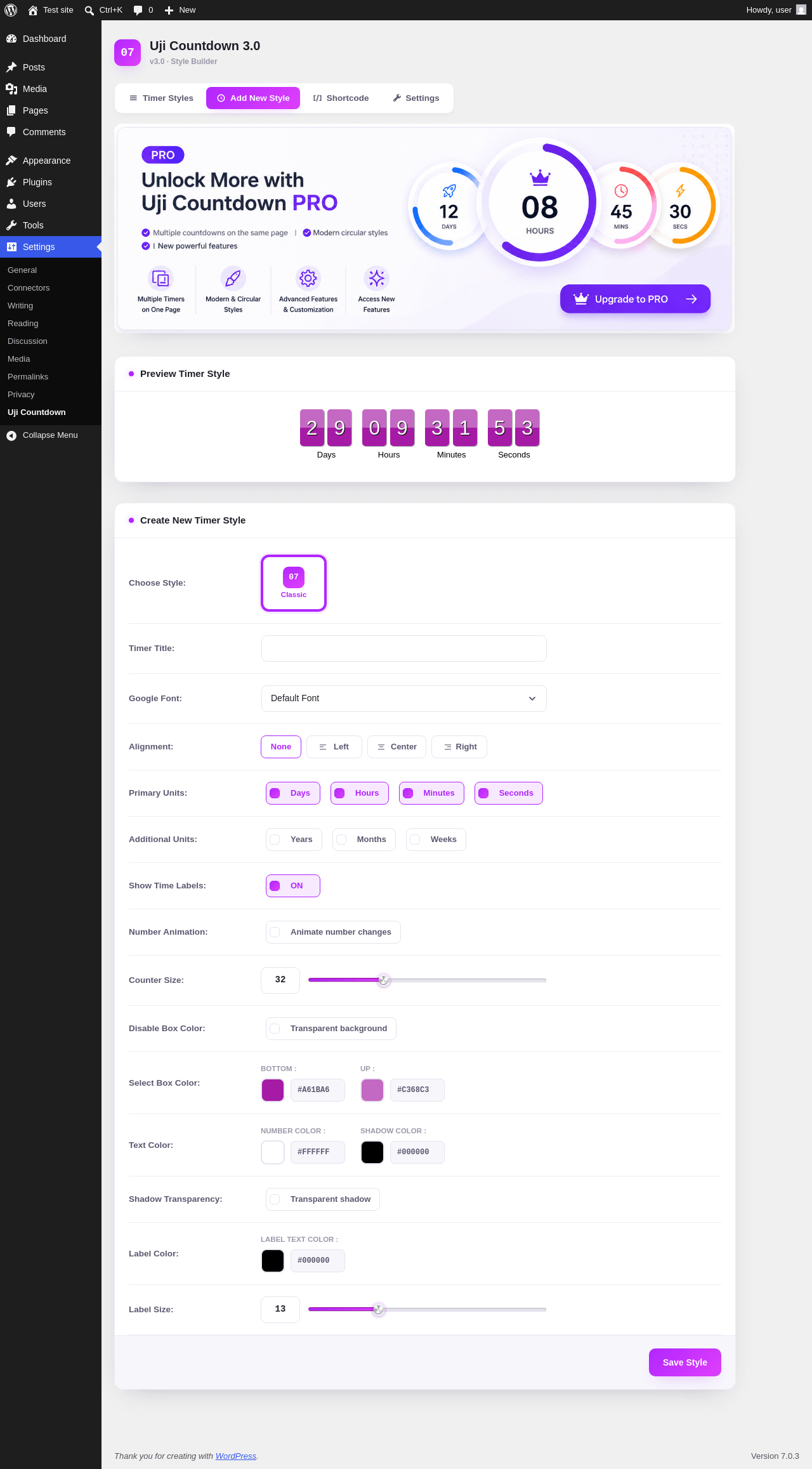
Task: Click the Access New Features sparkle icon
Action: coord(377,278)
